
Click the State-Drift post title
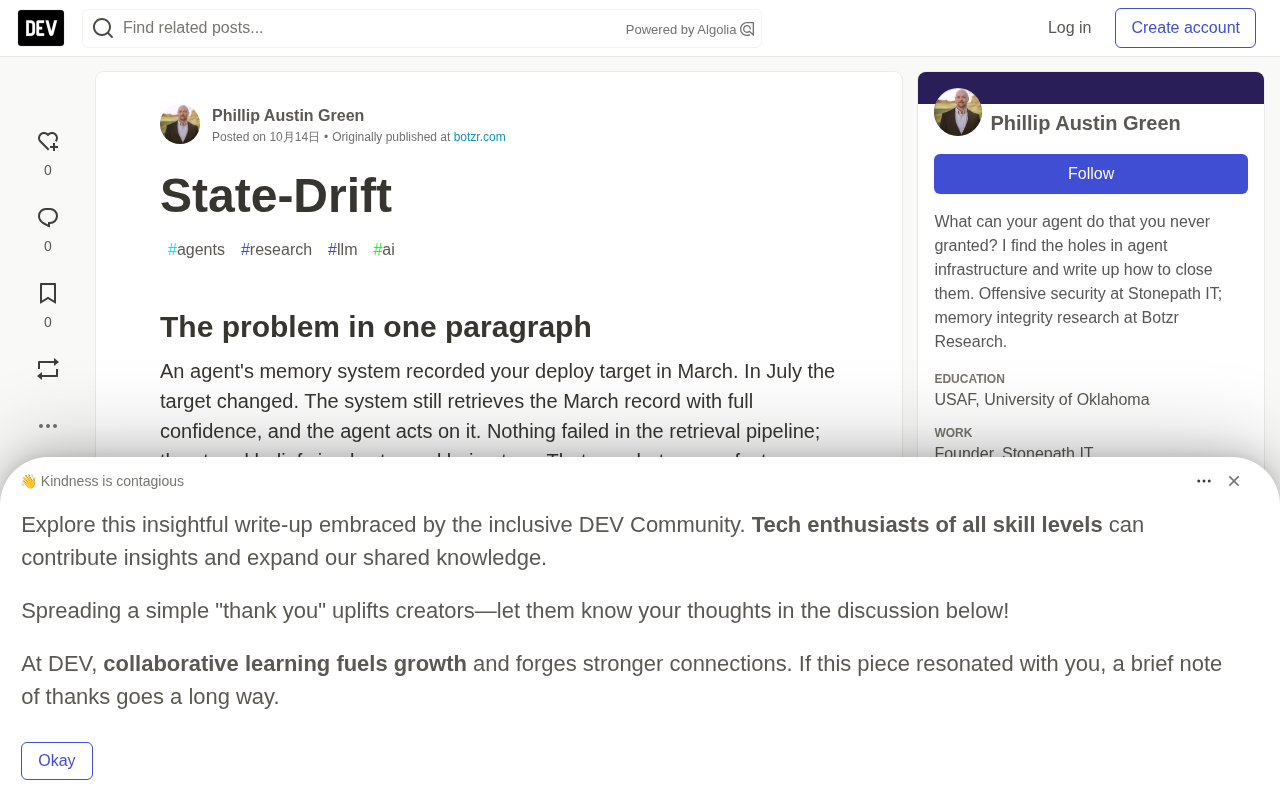point(276,195)
